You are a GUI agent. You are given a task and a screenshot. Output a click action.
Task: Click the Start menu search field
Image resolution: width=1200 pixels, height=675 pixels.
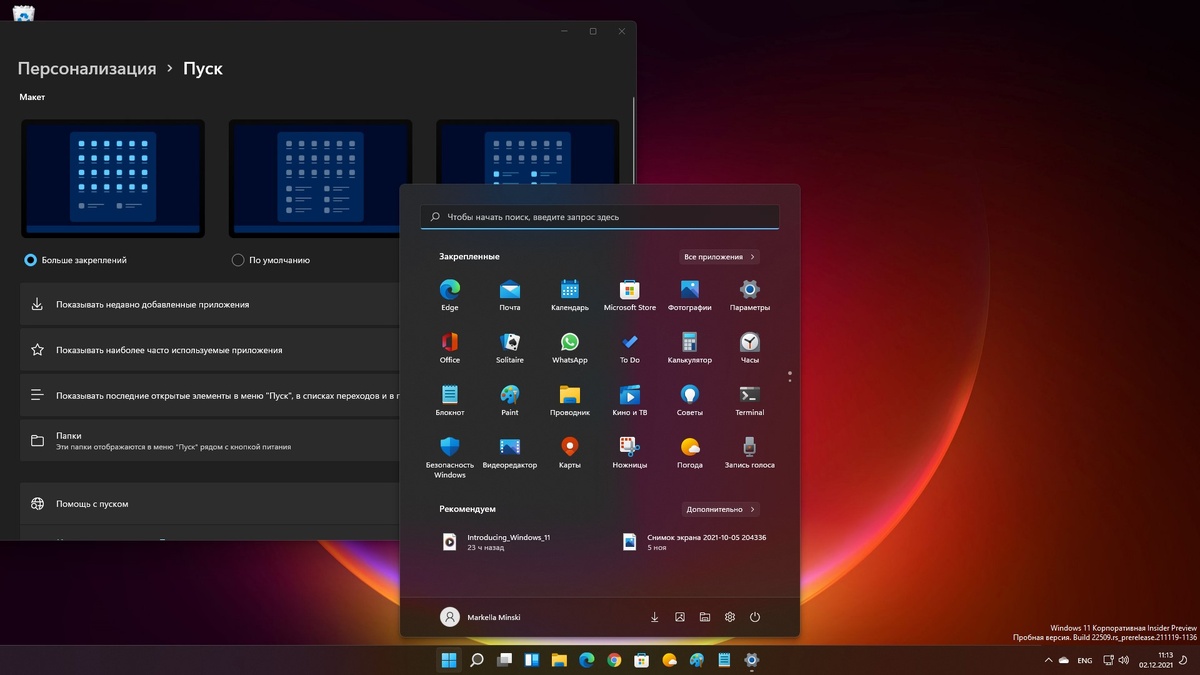[599, 216]
